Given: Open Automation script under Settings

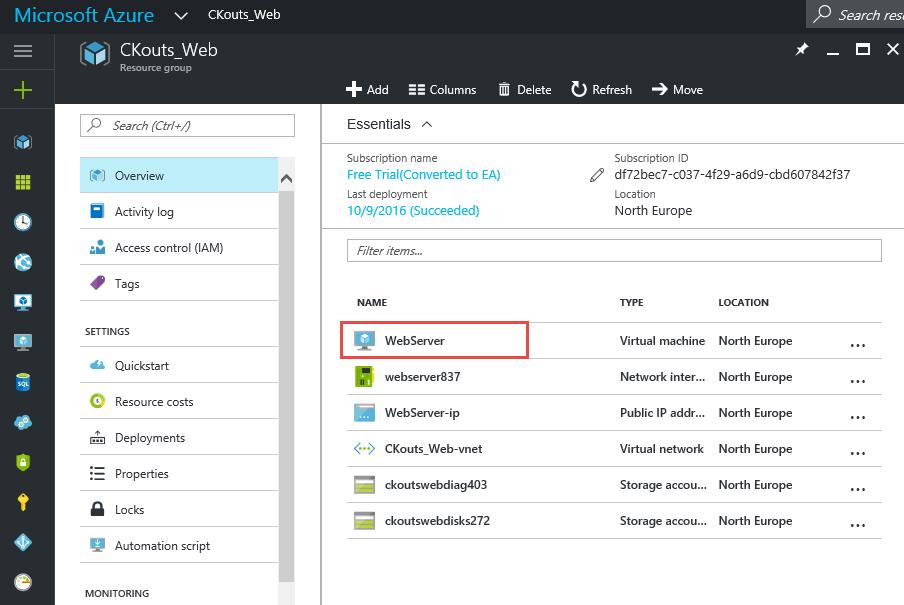Looking at the screenshot, I should click(x=179, y=546).
